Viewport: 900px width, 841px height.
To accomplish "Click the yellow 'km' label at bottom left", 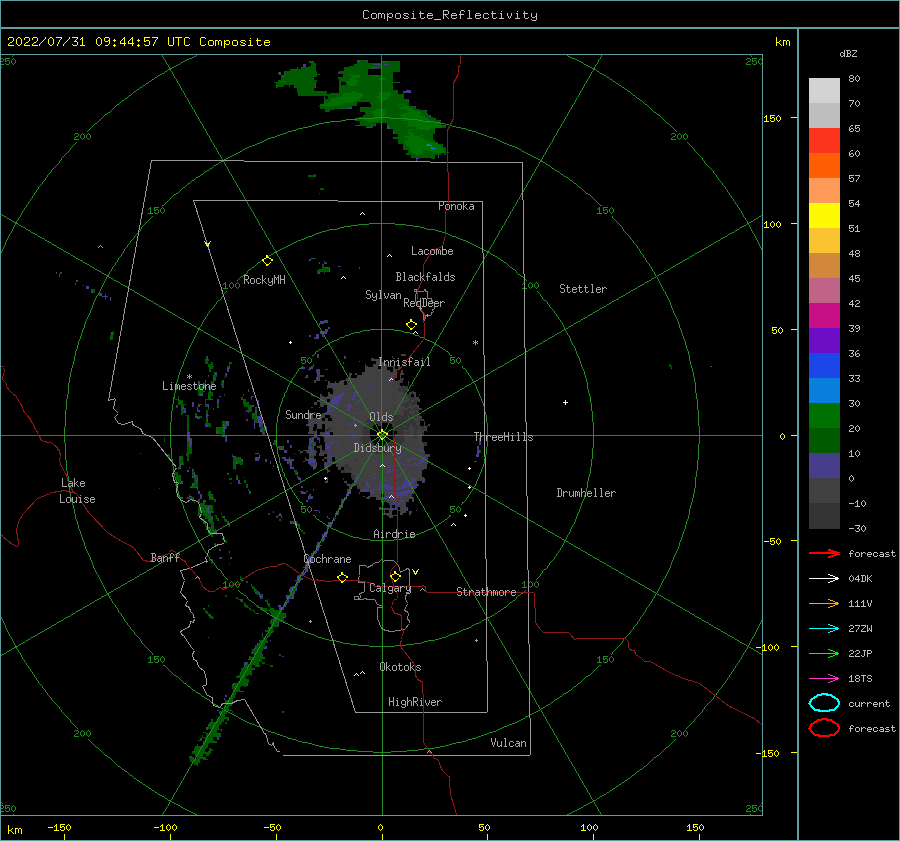I will [x=14, y=830].
